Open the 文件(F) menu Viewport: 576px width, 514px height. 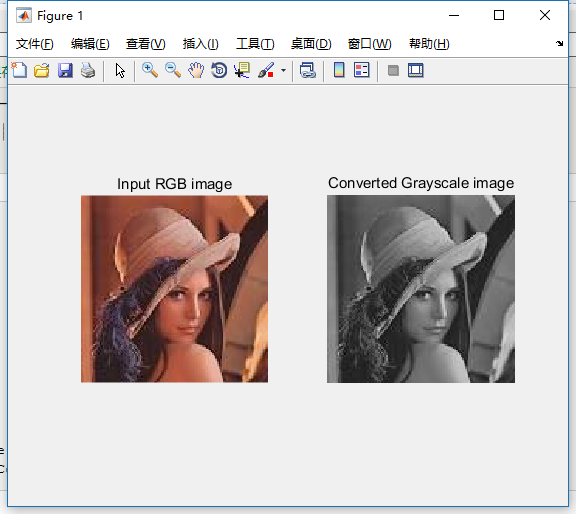click(x=35, y=44)
